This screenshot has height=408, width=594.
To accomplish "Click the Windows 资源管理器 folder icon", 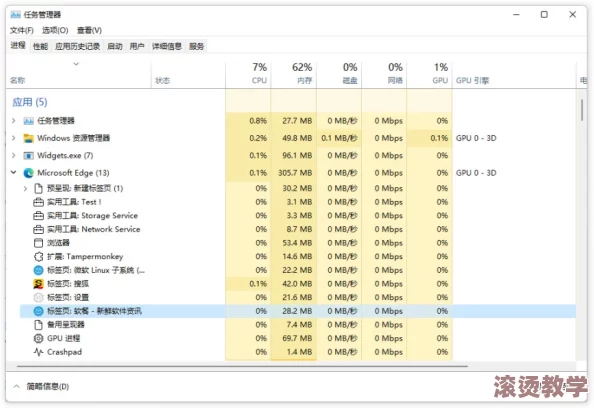I will pos(28,138).
